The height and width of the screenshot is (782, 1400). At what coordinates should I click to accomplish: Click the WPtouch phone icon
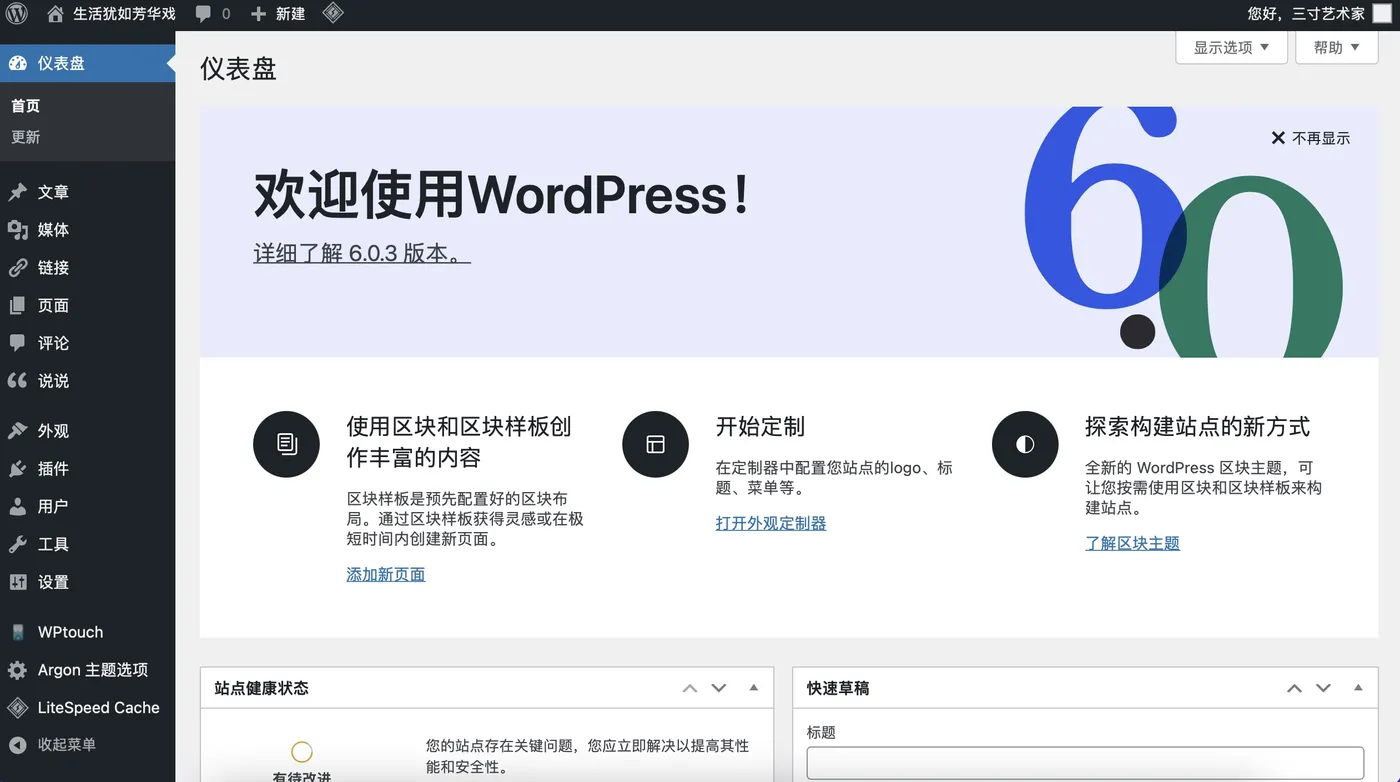point(18,632)
